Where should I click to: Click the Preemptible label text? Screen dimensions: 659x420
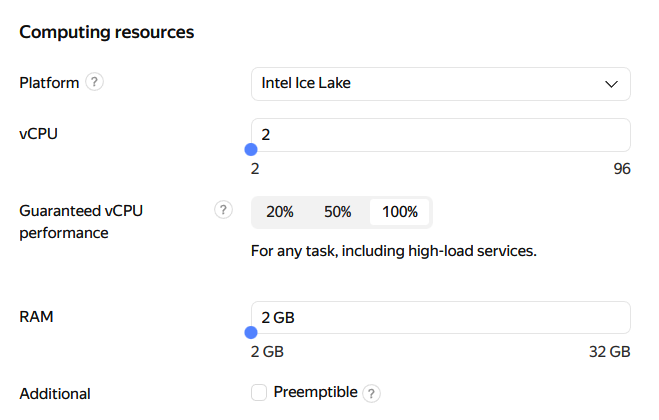click(x=315, y=392)
